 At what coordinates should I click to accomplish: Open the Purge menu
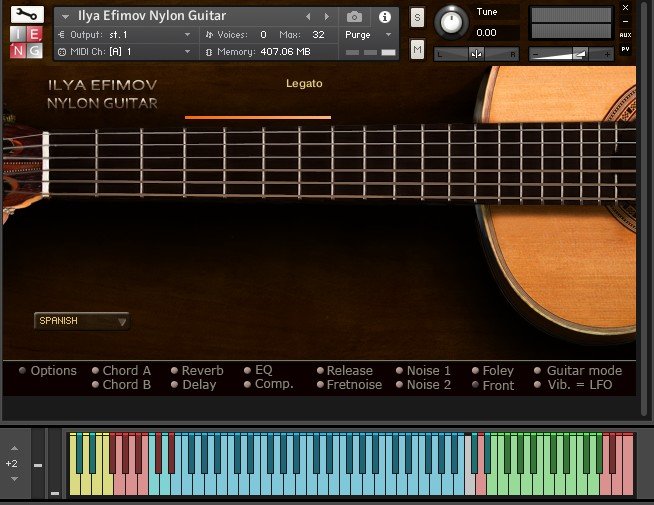pyautogui.click(x=368, y=35)
